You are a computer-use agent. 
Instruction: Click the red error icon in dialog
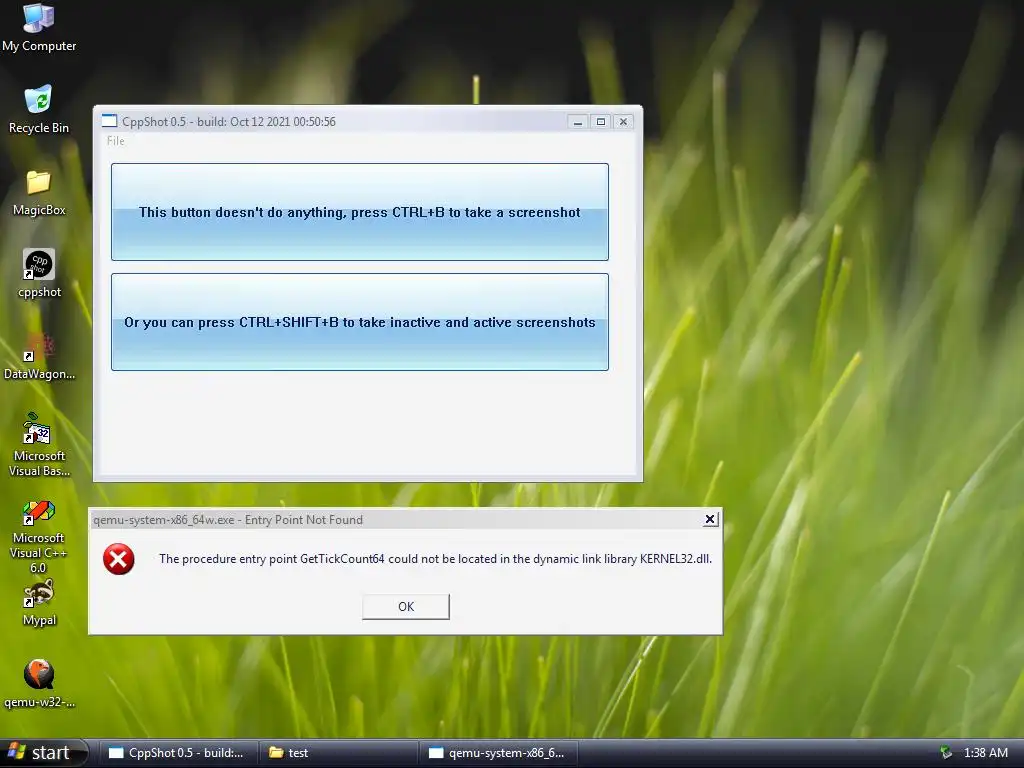119,559
